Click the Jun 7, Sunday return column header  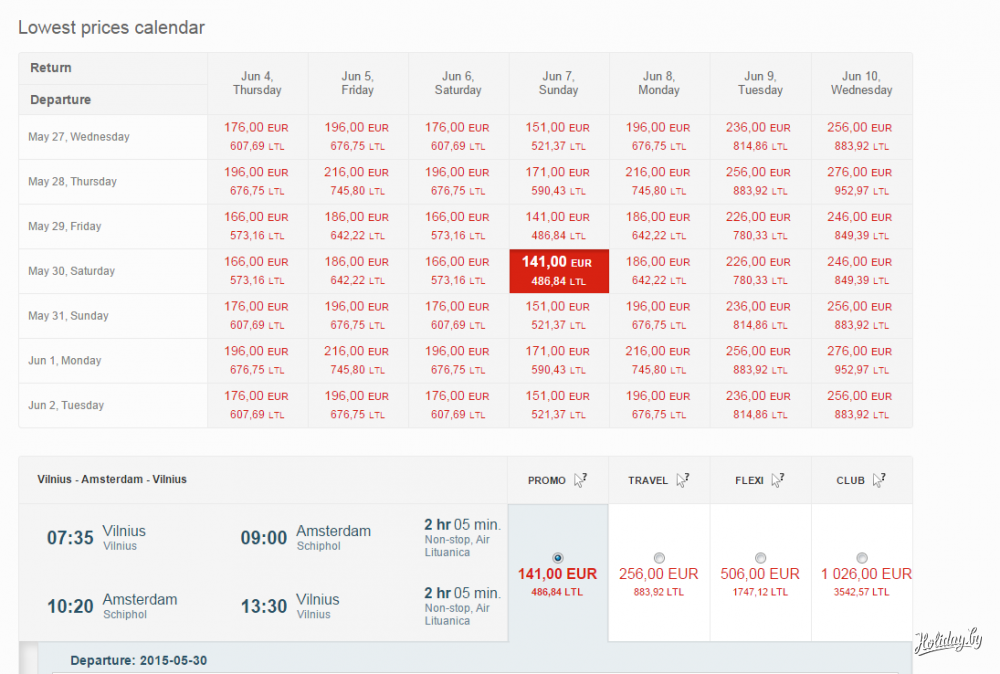(558, 83)
